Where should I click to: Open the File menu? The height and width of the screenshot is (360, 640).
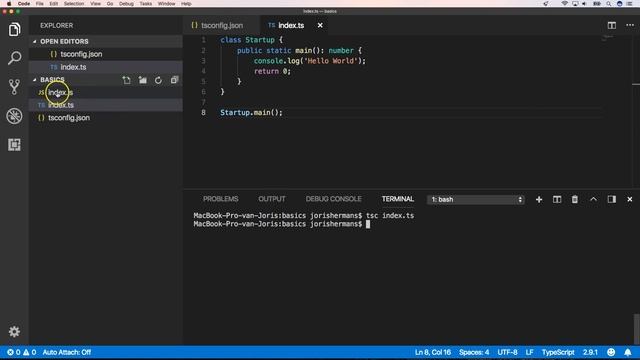pos(40,4)
